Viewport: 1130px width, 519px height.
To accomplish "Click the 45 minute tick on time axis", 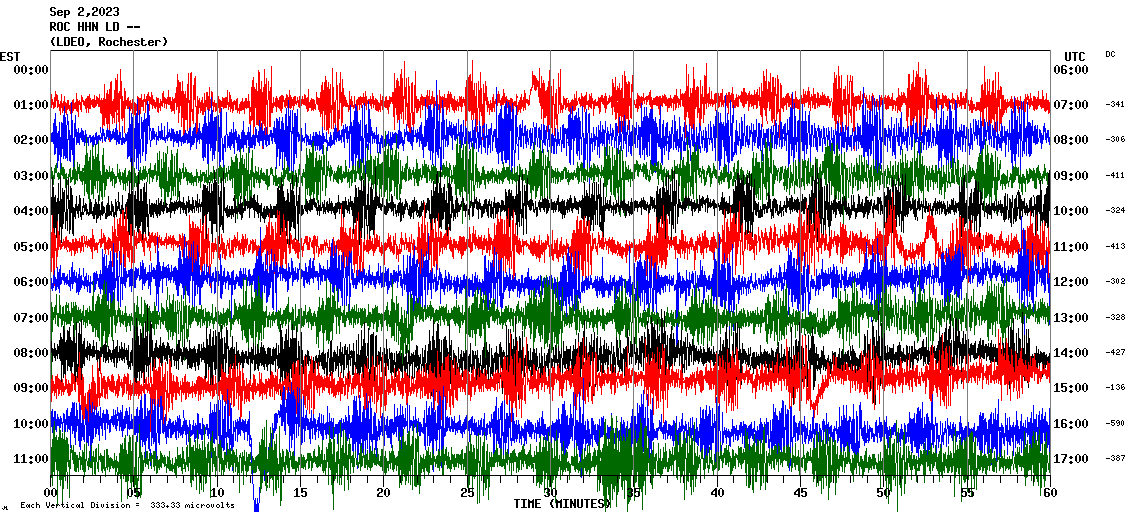I will [800, 493].
